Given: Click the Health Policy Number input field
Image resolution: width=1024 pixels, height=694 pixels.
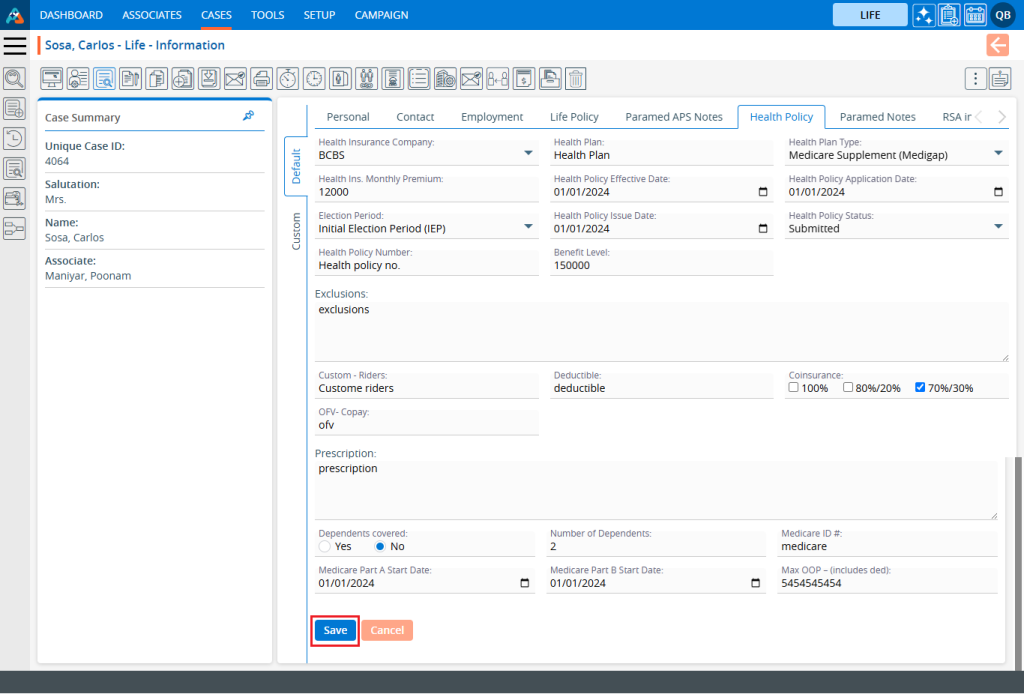Looking at the screenshot, I should click(x=427, y=266).
